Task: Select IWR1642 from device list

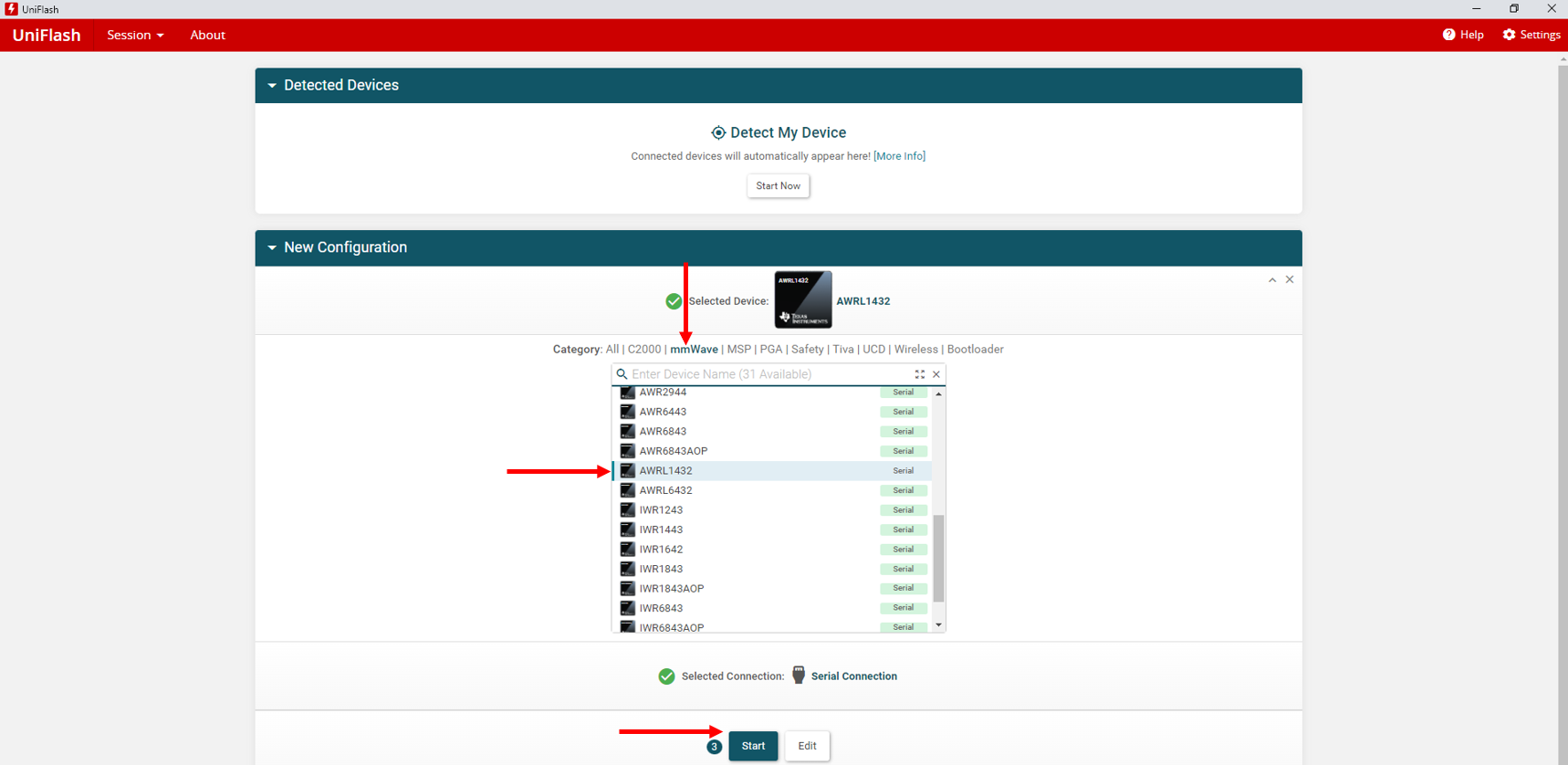Action: pyautogui.click(x=772, y=550)
